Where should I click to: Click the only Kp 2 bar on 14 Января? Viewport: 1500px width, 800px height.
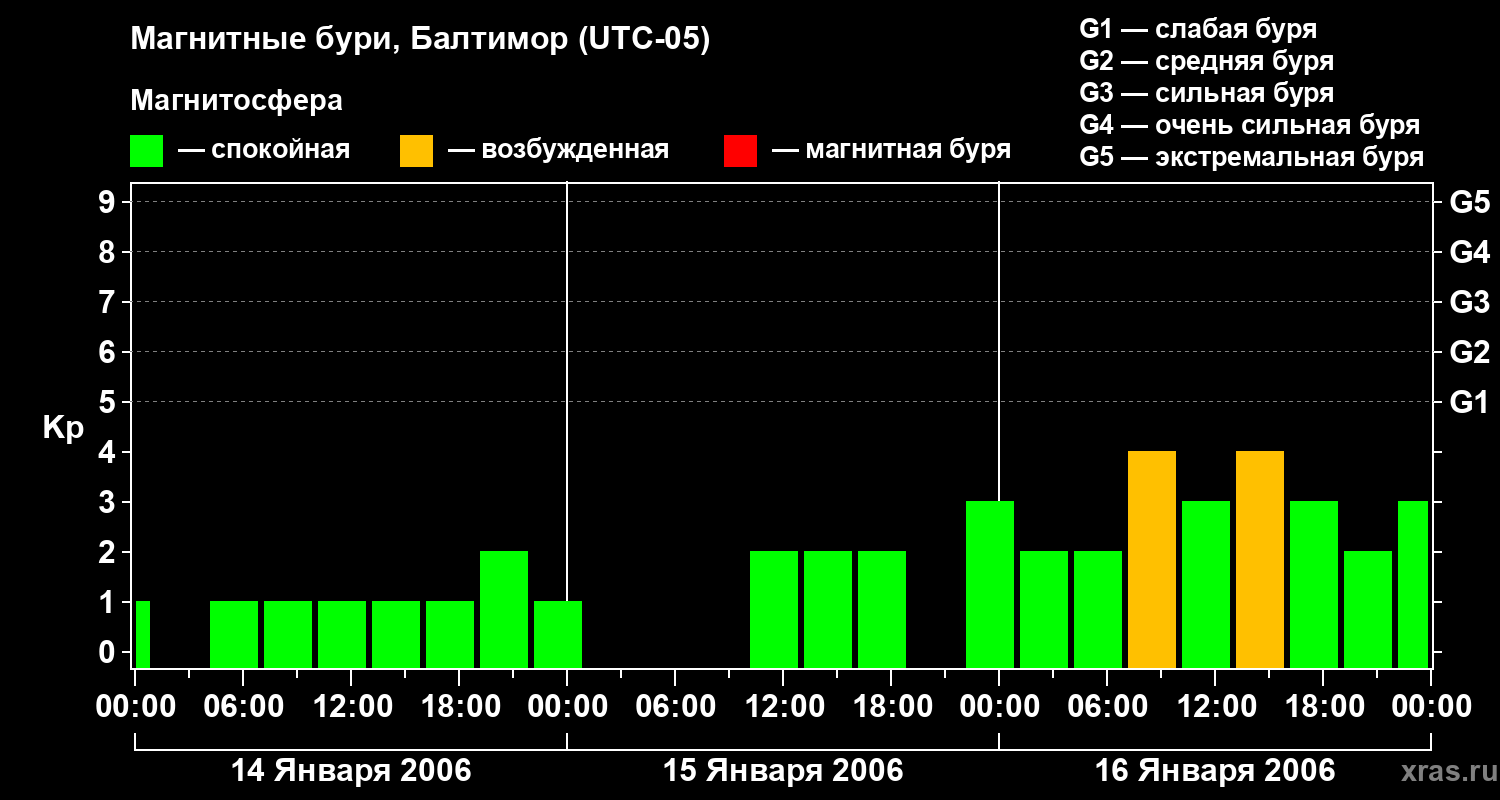click(504, 609)
